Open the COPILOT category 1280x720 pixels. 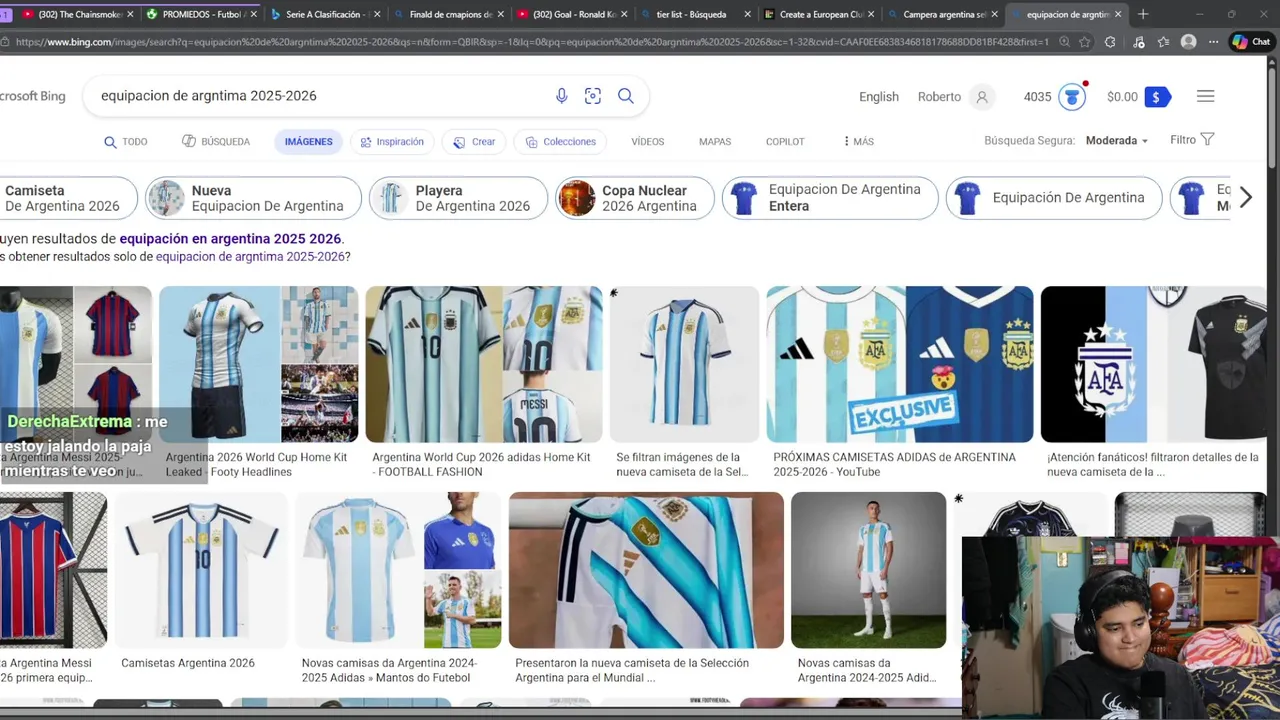[x=785, y=142]
